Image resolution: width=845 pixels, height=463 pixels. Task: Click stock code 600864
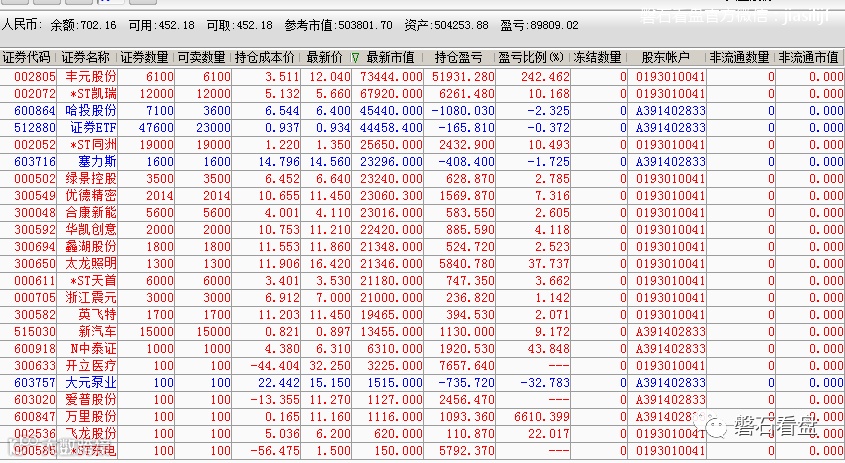[35, 110]
